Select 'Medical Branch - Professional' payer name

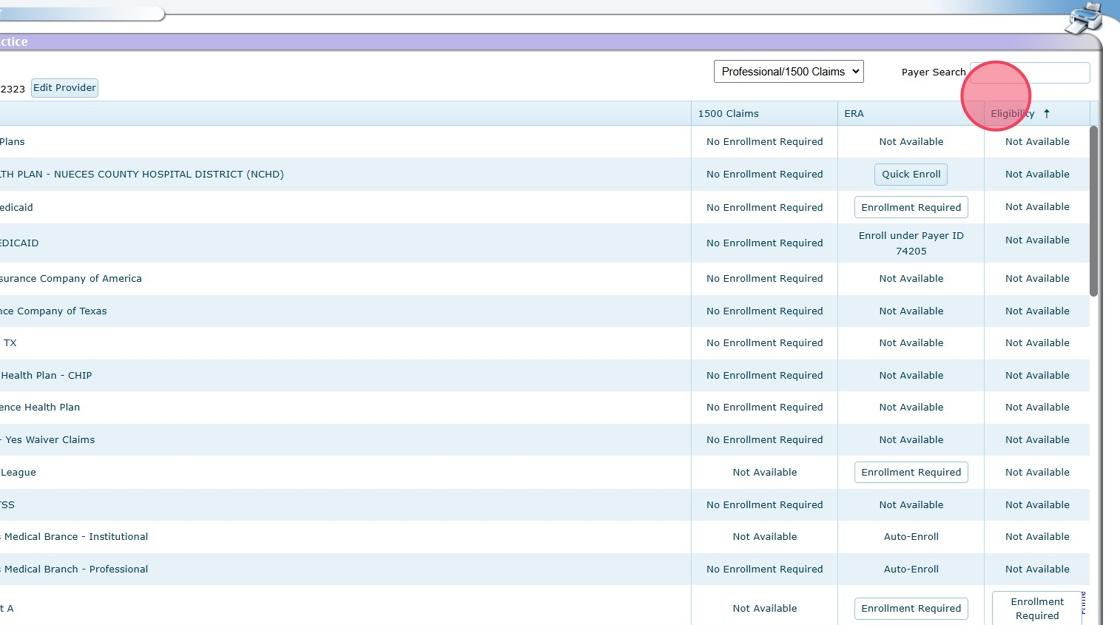[x=76, y=569]
